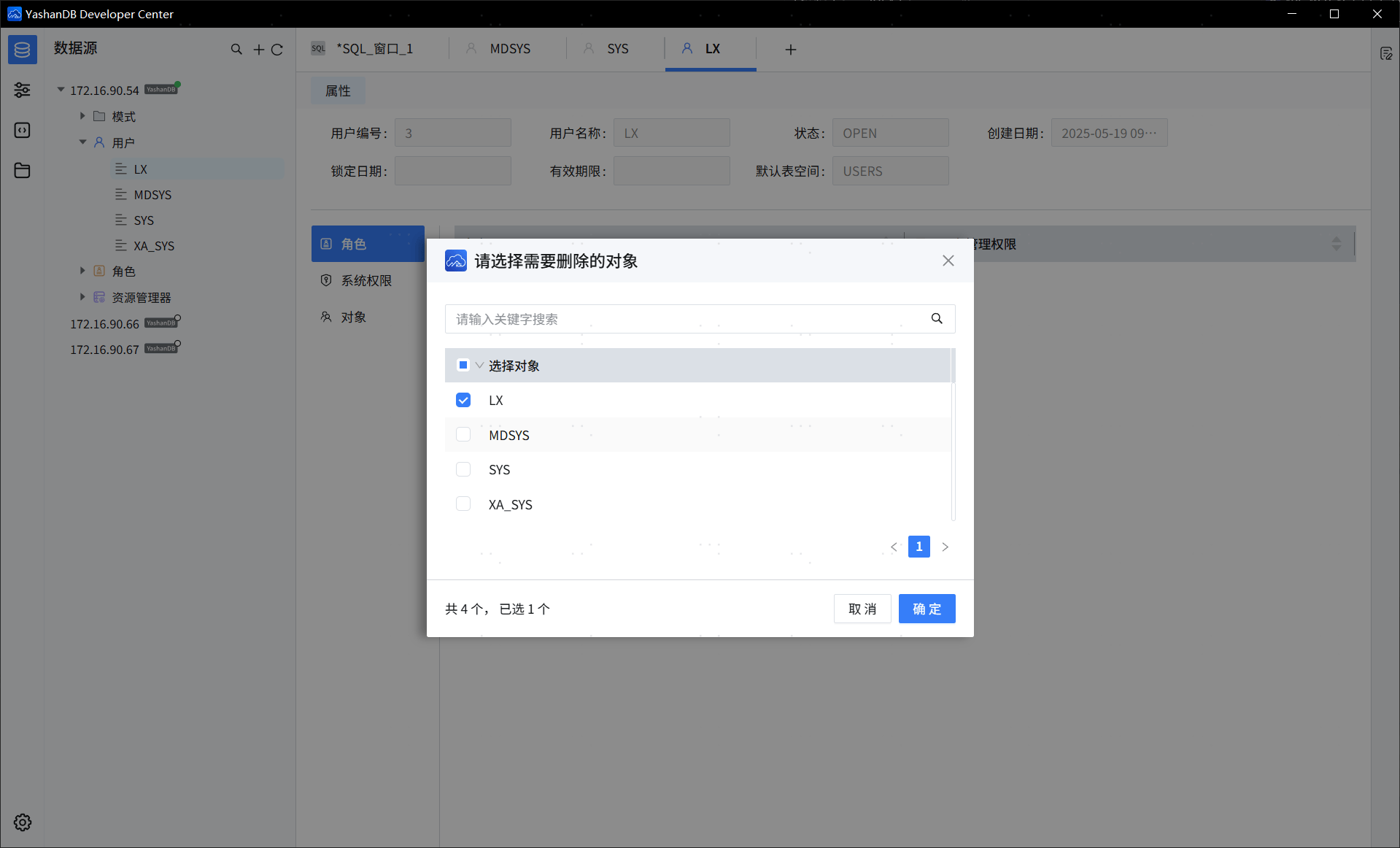This screenshot has width=1400, height=848.
Task: Confirm deletion with 确定 button
Action: pyautogui.click(x=927, y=609)
